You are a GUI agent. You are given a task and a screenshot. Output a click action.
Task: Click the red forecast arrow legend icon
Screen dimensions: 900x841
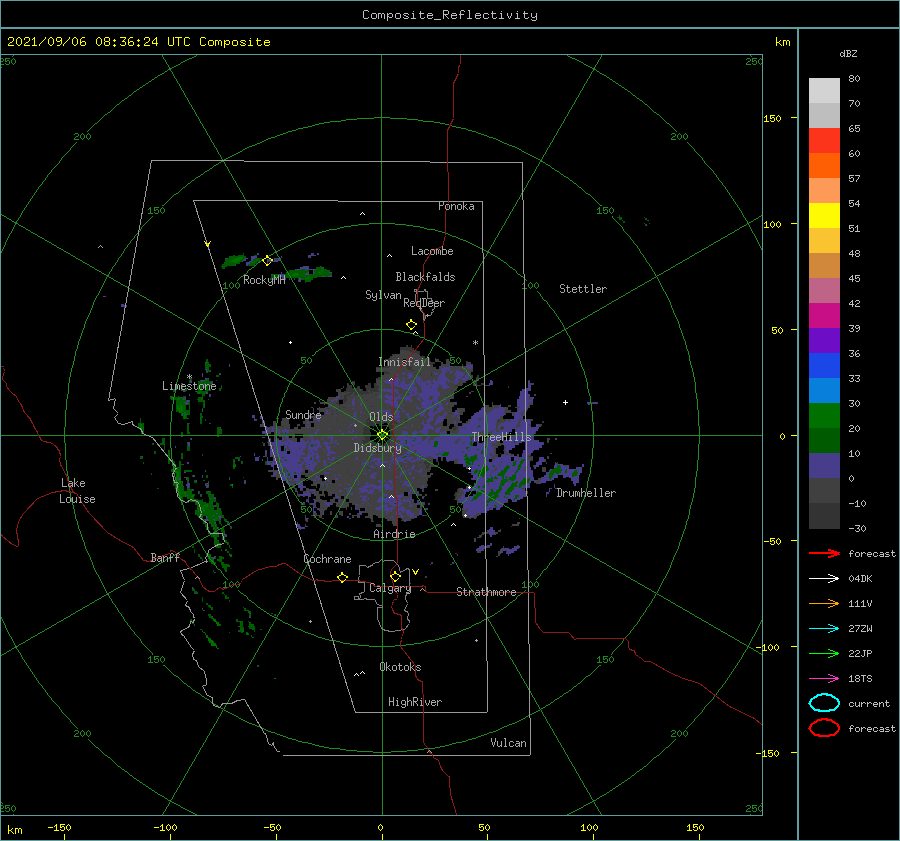click(824, 553)
